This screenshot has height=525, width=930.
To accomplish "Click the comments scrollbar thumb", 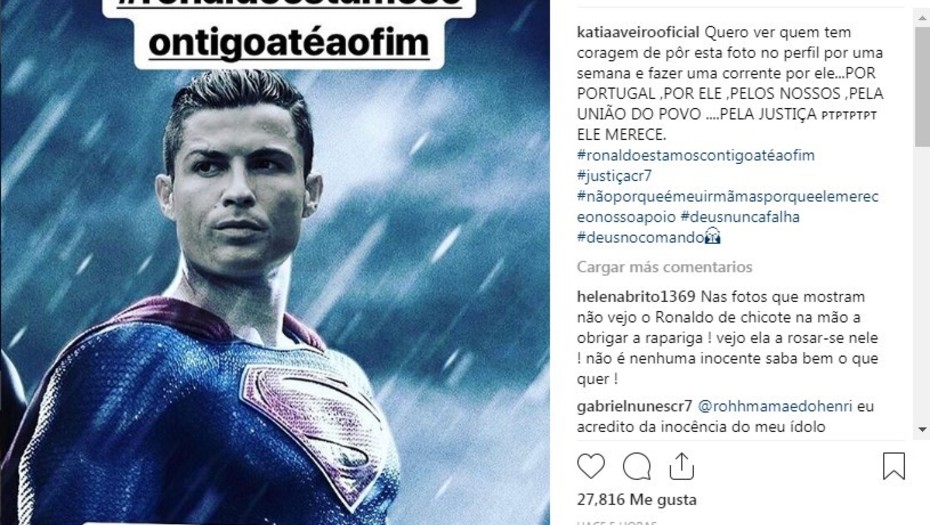I will point(922,86).
